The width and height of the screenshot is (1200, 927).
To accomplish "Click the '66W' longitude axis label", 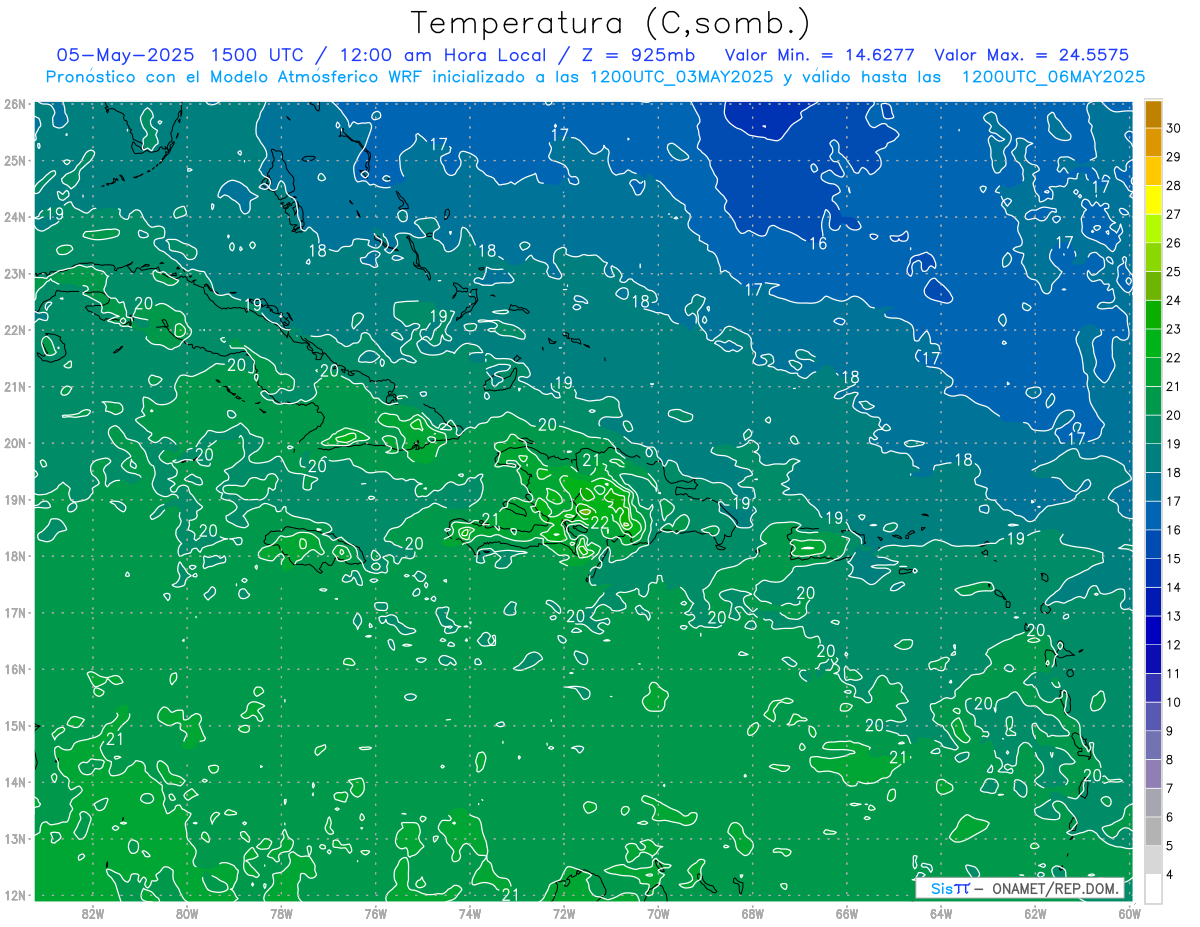I will 847,913.
